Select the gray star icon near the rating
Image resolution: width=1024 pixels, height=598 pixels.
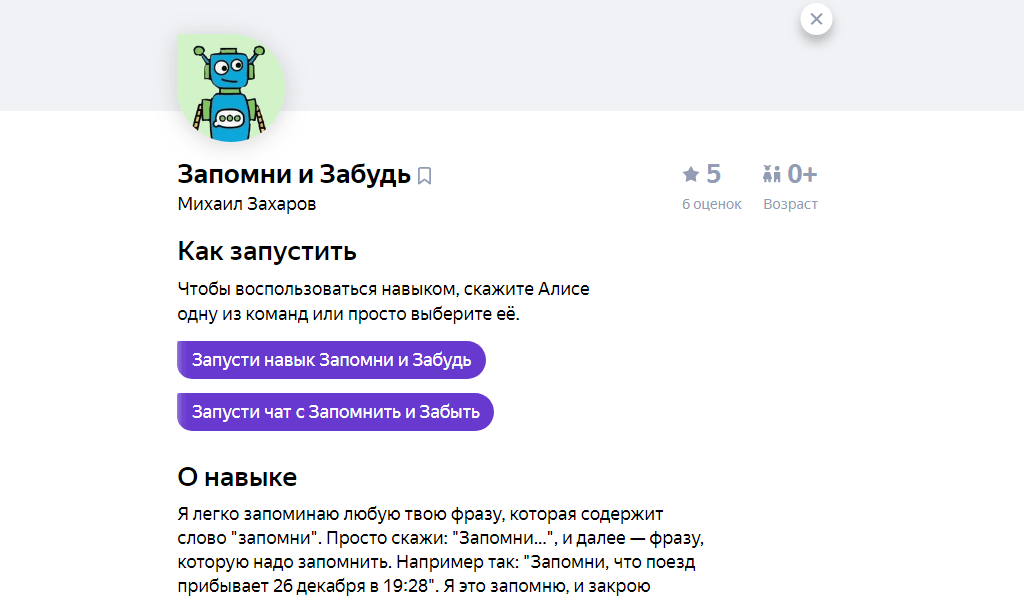click(x=690, y=172)
